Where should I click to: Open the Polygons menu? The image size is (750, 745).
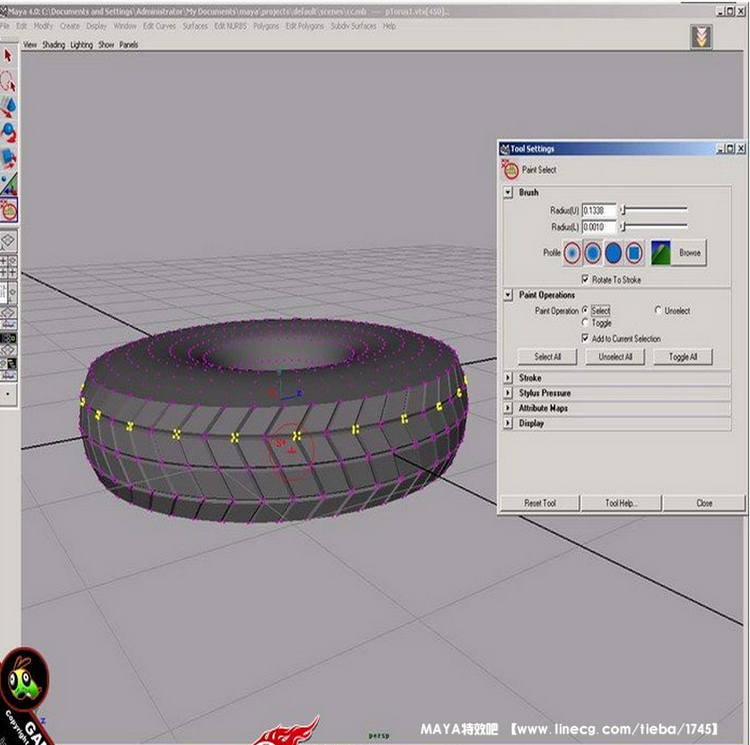point(266,26)
